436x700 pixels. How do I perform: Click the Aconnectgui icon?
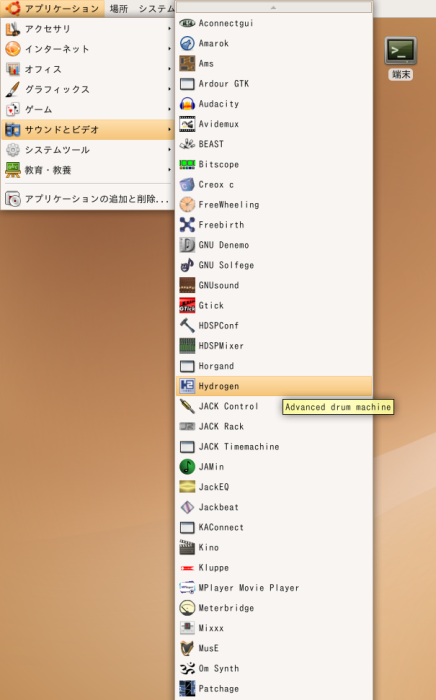187,23
